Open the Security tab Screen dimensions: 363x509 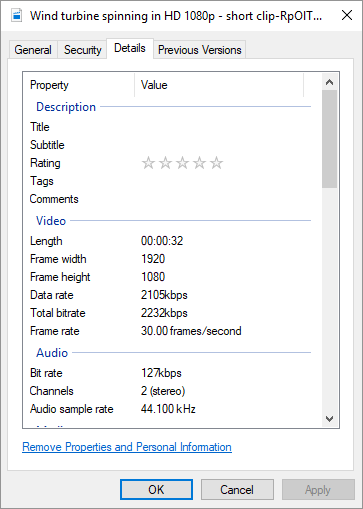click(x=82, y=50)
